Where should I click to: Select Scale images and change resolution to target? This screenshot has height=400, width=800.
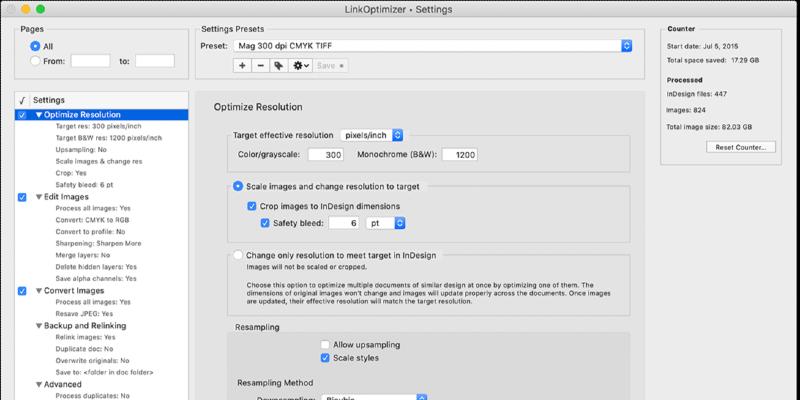(x=238, y=187)
